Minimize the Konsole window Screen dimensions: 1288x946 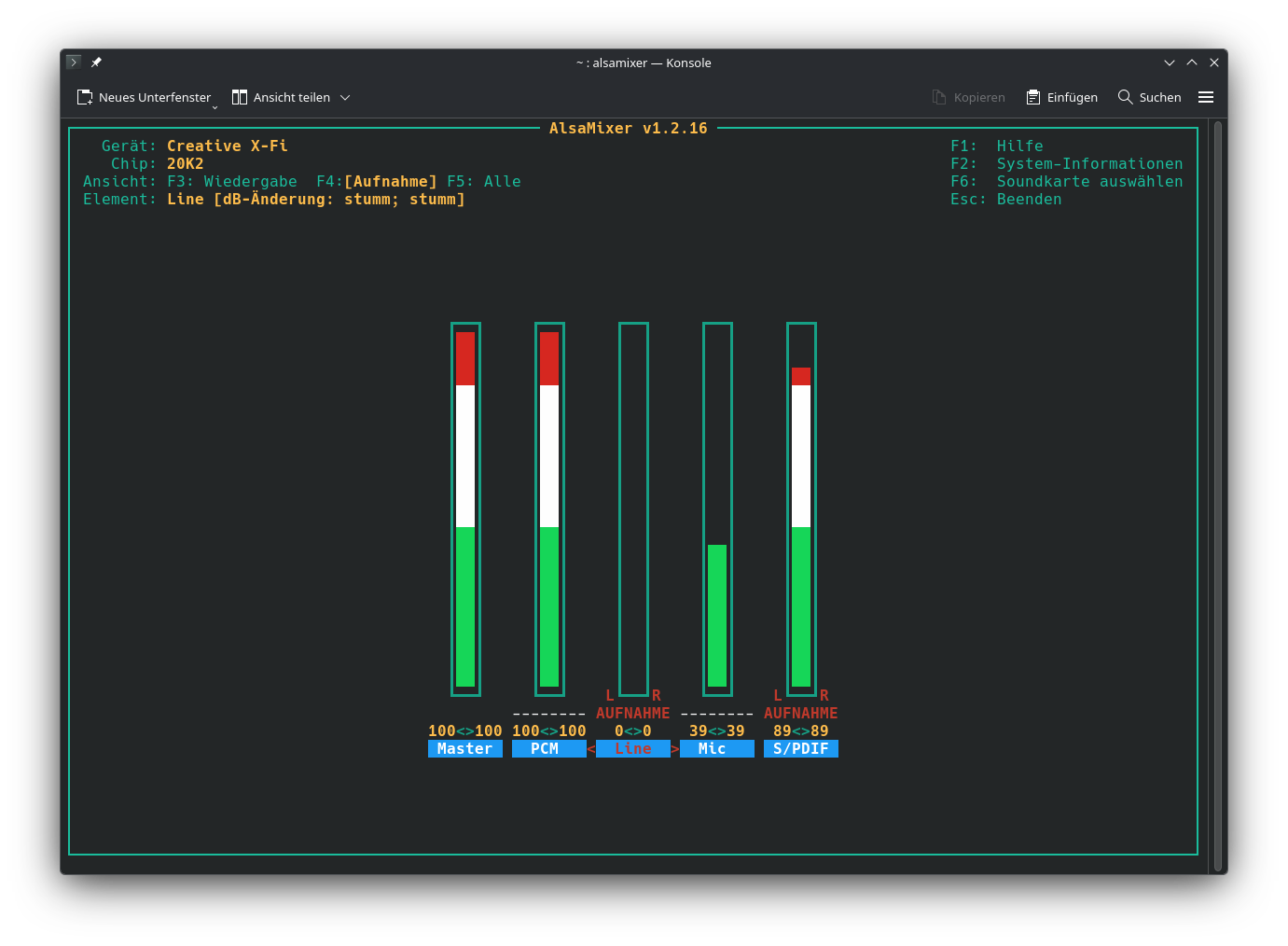1170,63
